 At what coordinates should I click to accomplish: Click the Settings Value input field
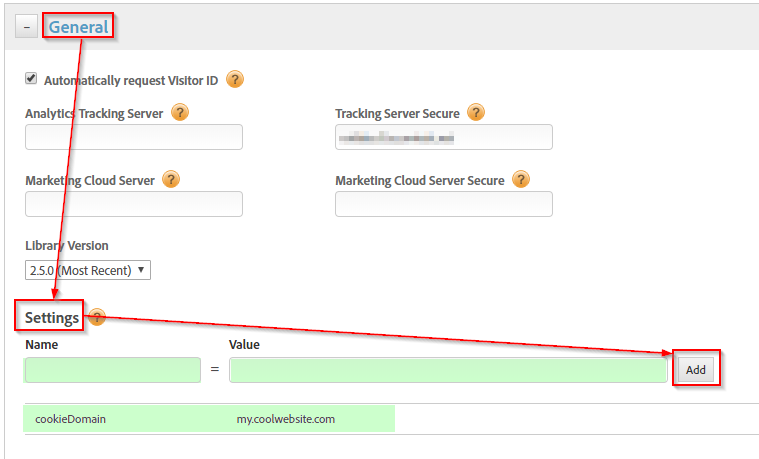tap(448, 370)
